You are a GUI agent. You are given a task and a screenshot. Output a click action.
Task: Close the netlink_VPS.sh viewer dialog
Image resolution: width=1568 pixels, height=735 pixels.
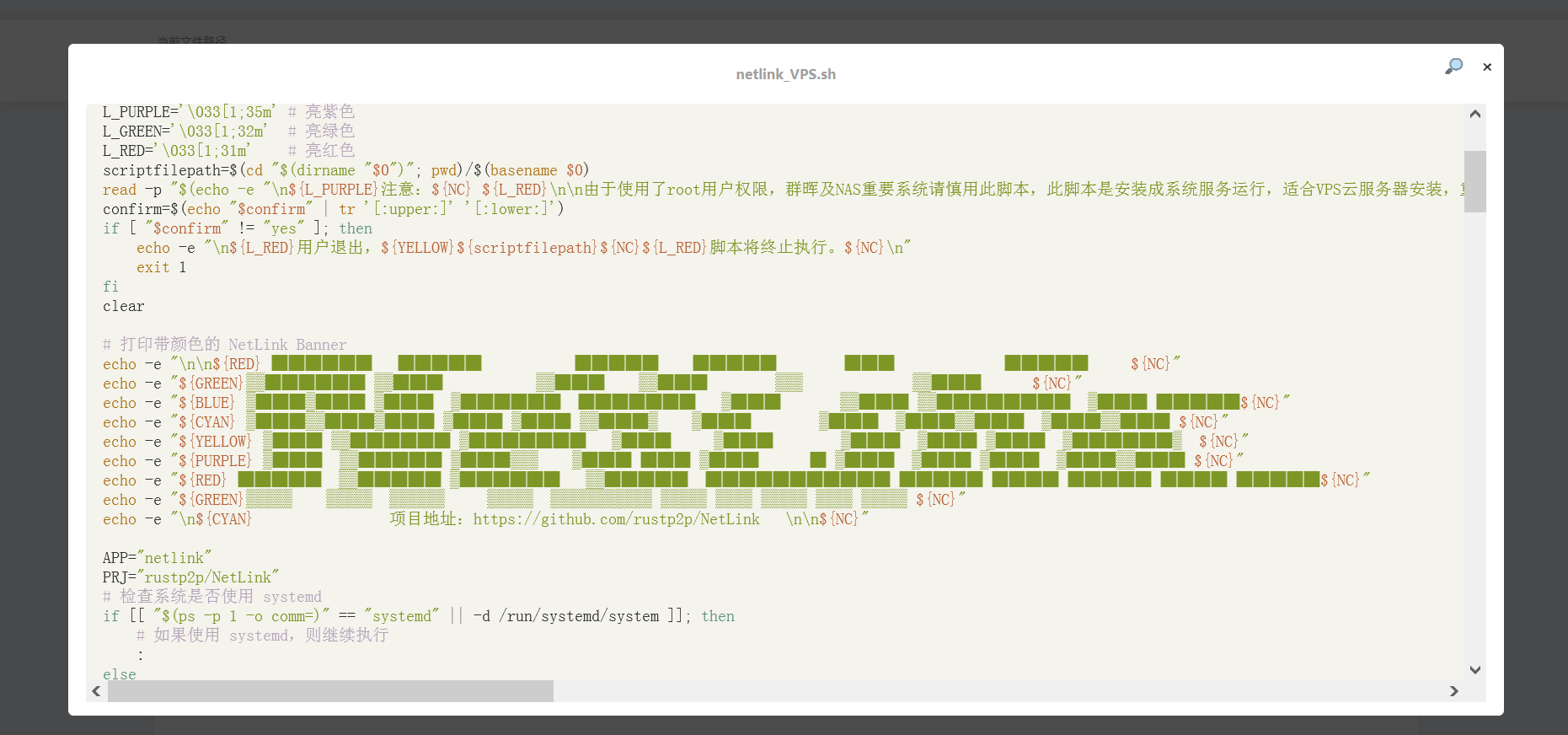1487,67
